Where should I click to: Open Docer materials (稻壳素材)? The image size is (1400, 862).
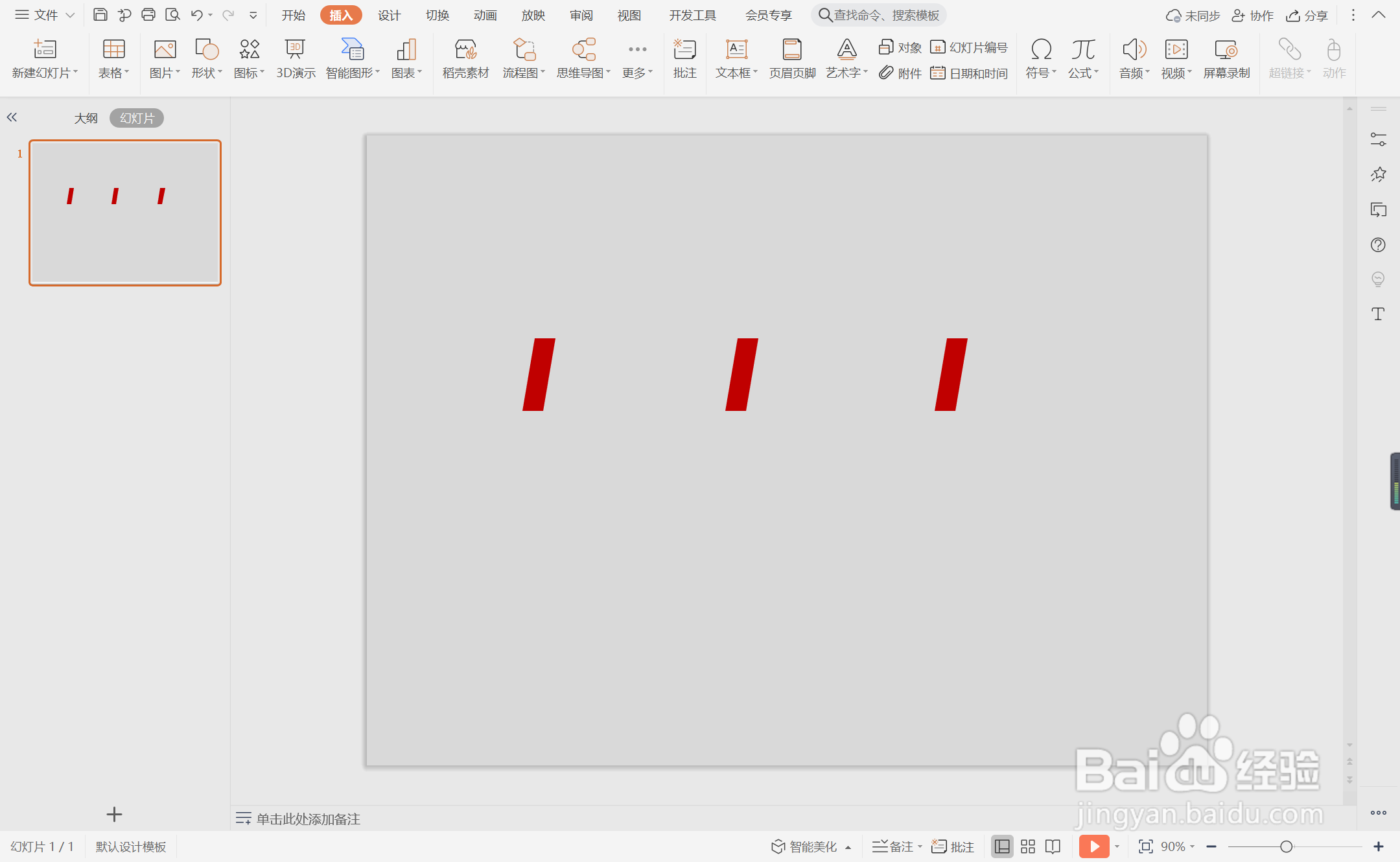click(465, 58)
